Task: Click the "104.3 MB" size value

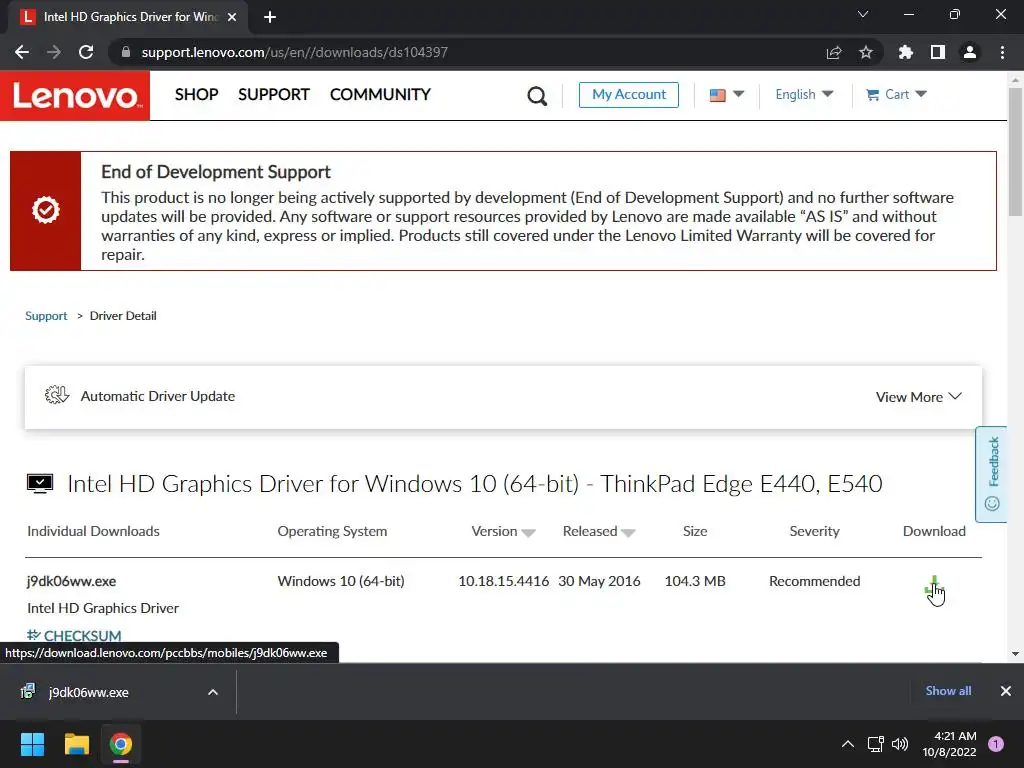Action: [x=695, y=581]
